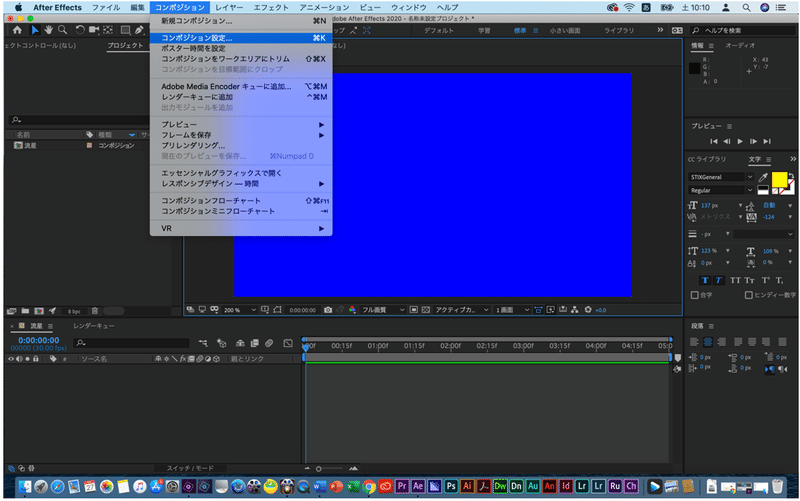Click the show channel RGB color icon
Viewport: 800px width, 501px height.
point(352,310)
